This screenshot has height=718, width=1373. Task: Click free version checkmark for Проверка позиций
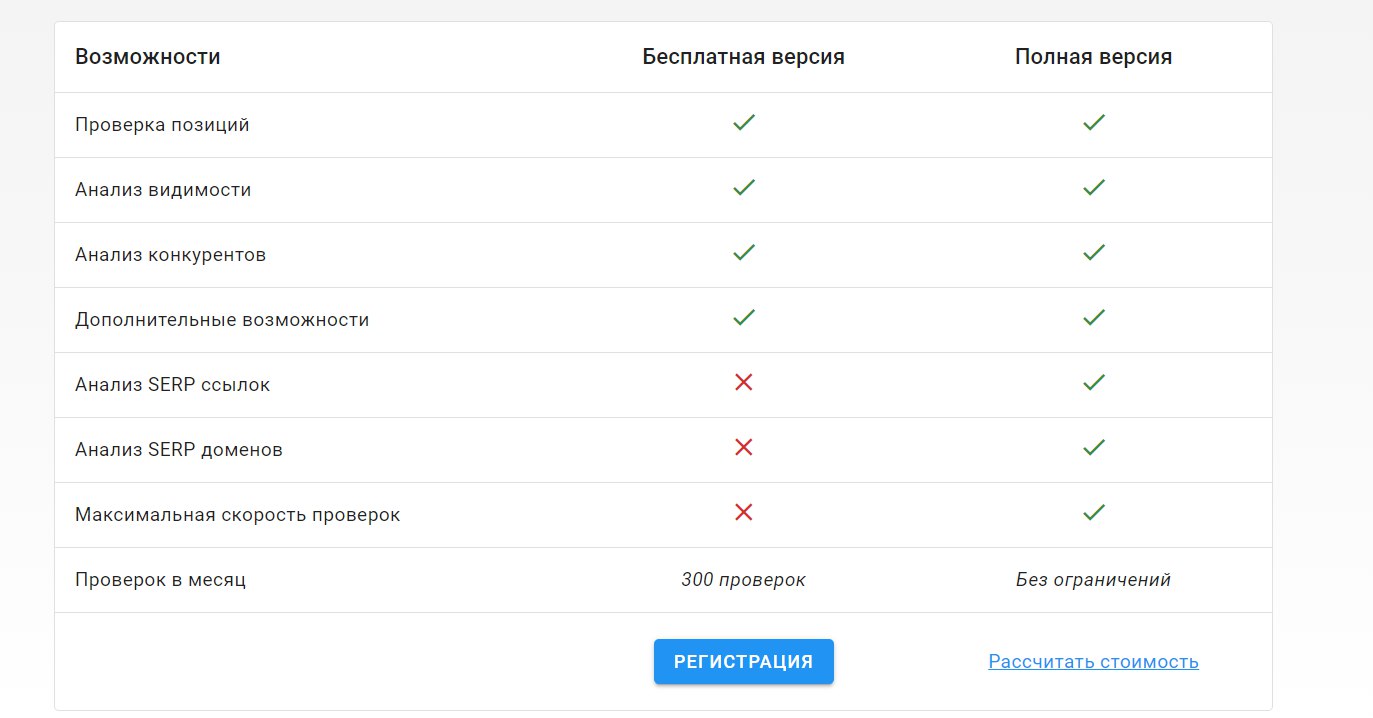pyautogui.click(x=743, y=123)
